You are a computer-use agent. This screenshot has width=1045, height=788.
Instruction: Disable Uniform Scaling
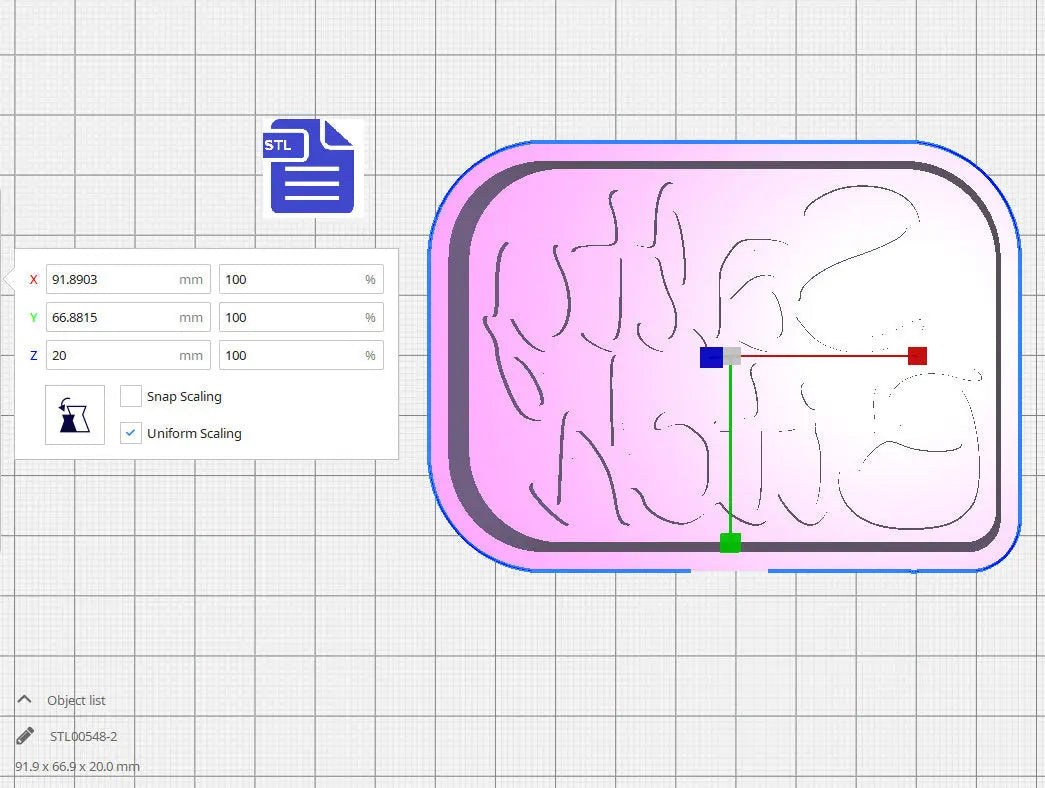pos(130,432)
